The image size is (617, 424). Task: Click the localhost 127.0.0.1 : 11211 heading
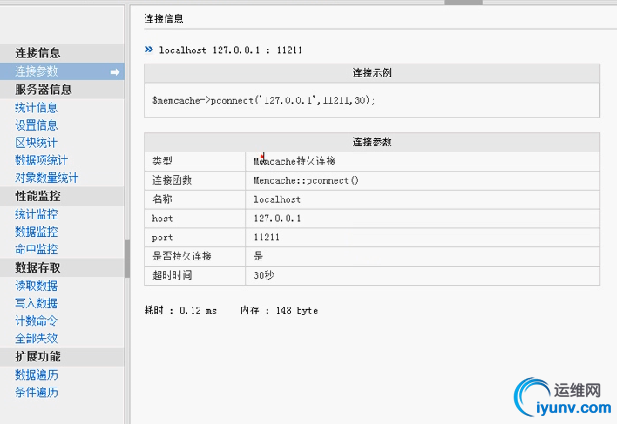[x=231, y=50]
